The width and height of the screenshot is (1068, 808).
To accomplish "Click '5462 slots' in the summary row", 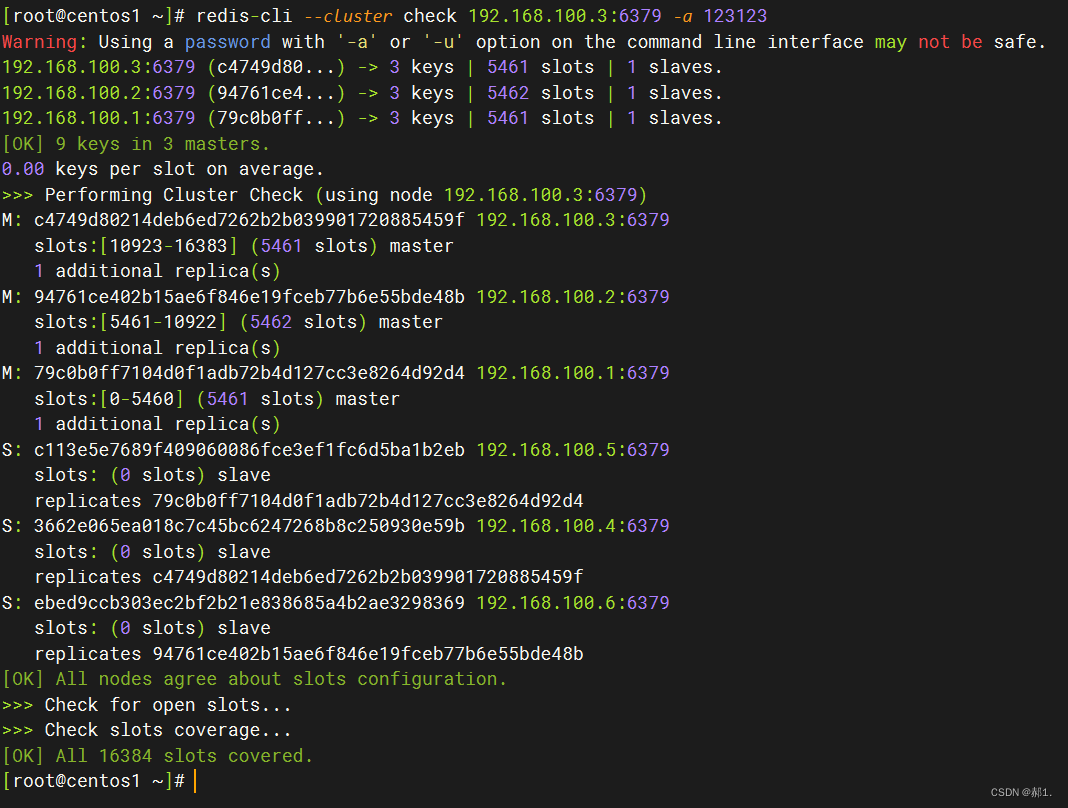I will 540,93.
